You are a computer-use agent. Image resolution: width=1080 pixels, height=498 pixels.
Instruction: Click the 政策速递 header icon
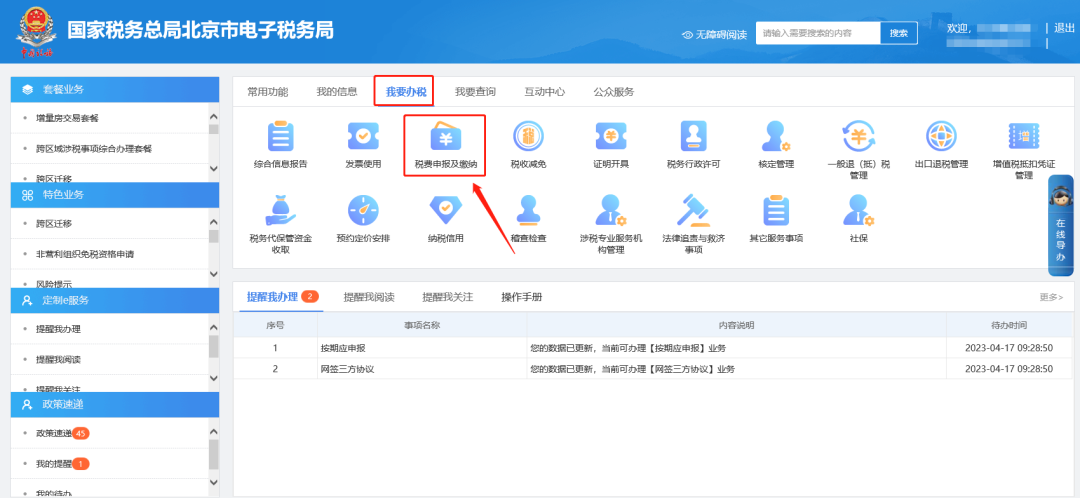(x=28, y=404)
